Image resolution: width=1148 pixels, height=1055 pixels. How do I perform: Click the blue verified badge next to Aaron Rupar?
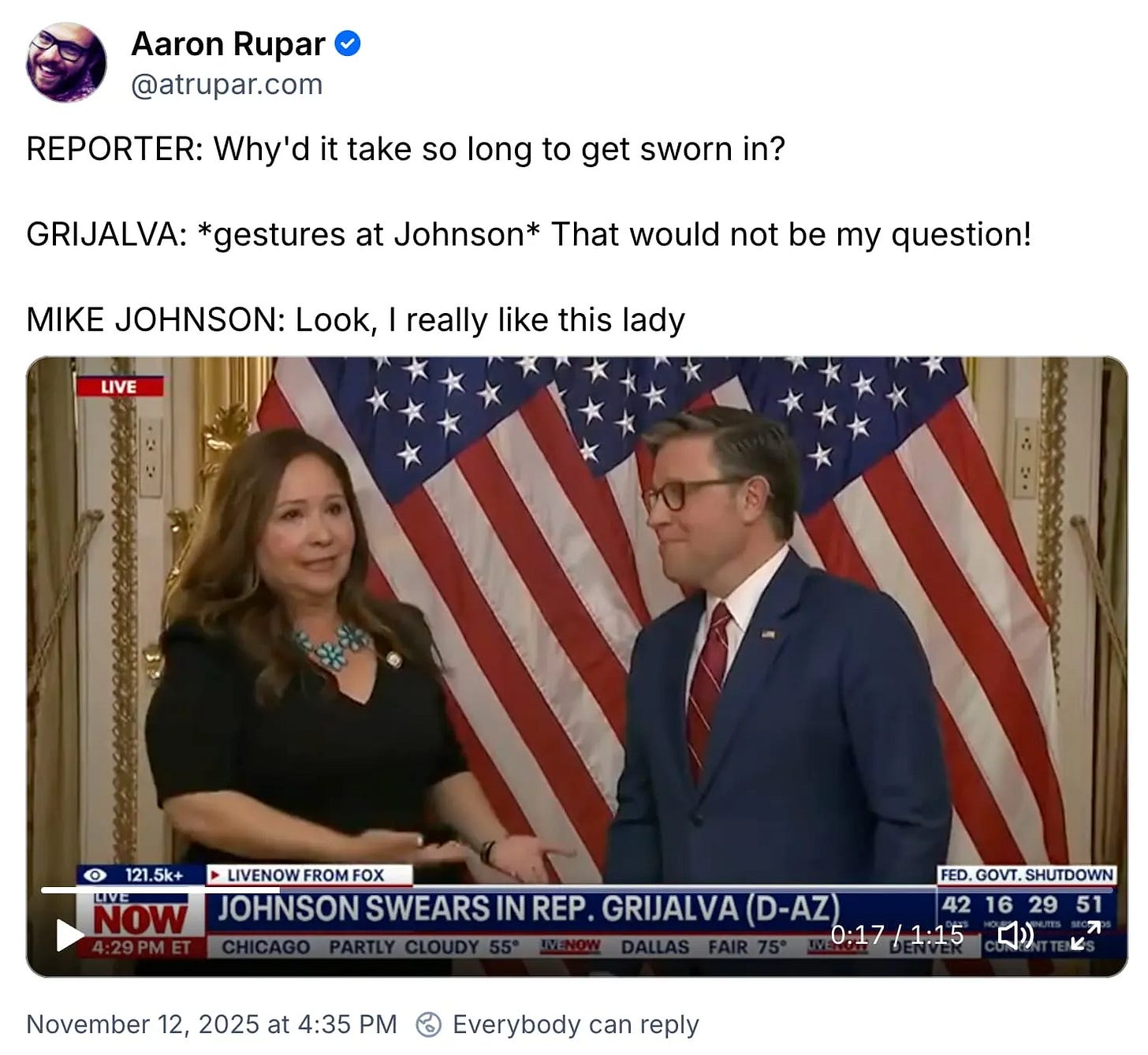pos(348,44)
